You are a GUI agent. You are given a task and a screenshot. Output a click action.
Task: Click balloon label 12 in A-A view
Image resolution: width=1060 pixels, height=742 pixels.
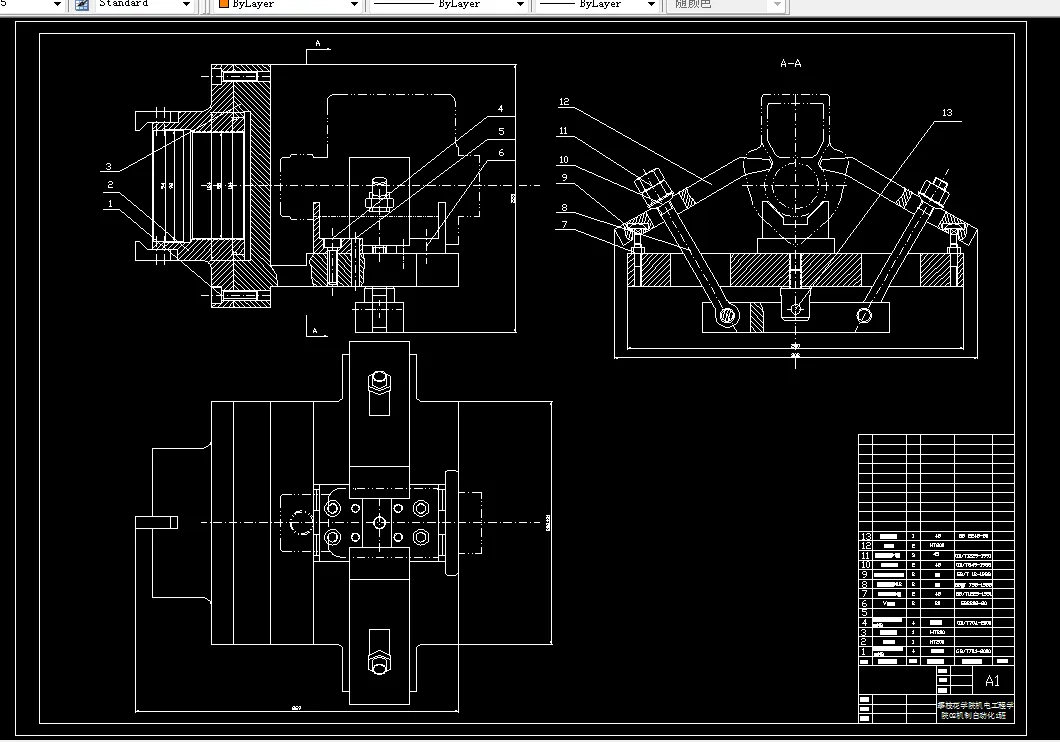(564, 102)
